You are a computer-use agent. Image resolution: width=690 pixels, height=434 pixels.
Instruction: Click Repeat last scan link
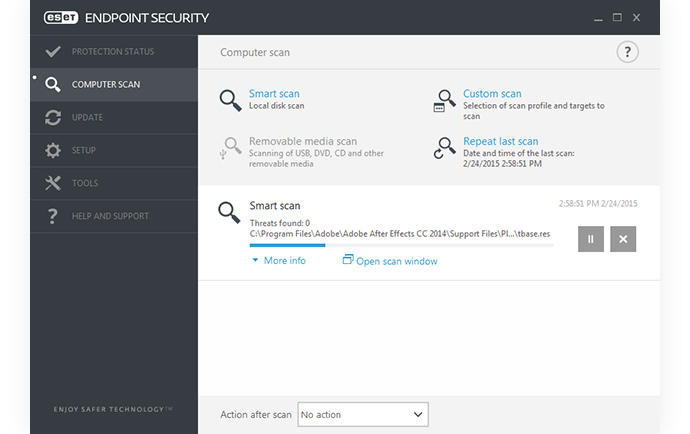coord(500,141)
